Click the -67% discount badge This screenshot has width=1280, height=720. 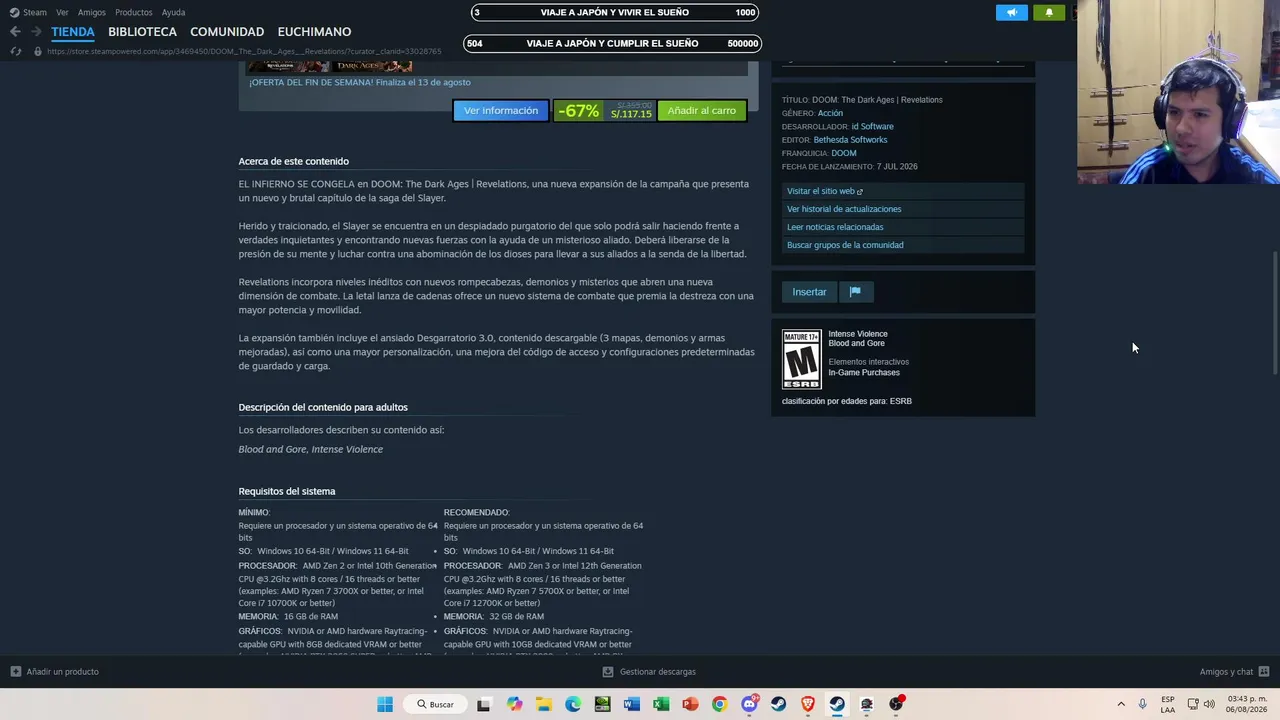click(x=579, y=111)
